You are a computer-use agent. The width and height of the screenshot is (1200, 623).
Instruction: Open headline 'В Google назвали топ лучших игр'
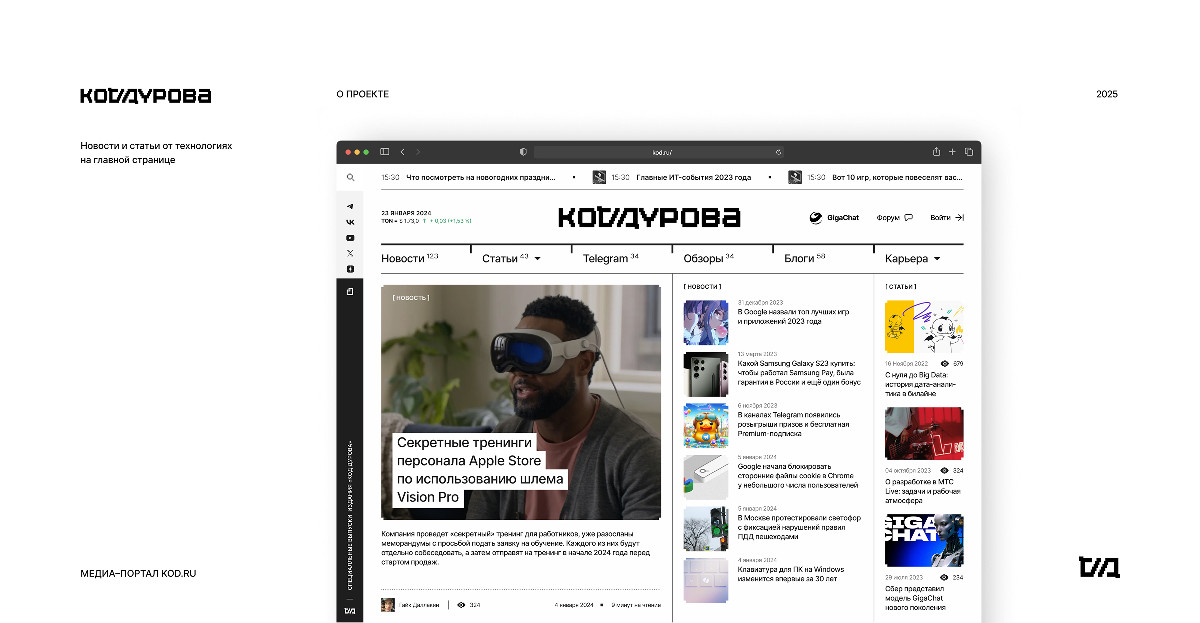point(794,316)
